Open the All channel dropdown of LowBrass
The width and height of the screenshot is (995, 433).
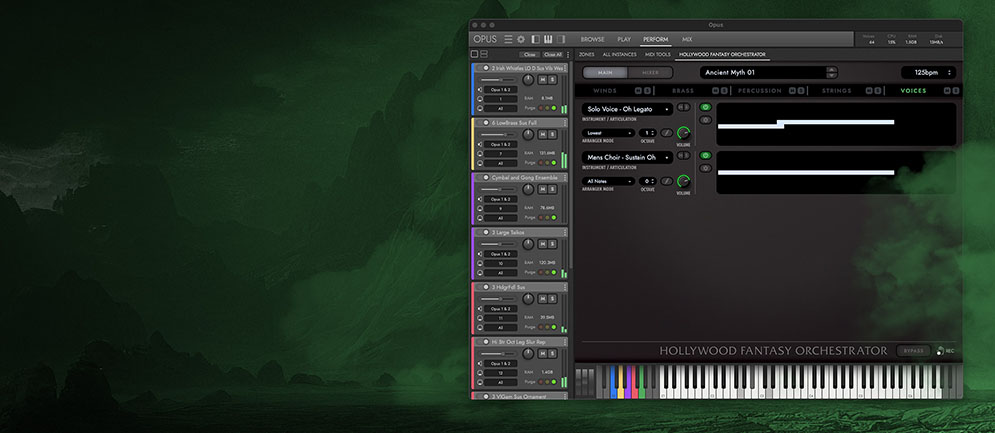click(500, 163)
